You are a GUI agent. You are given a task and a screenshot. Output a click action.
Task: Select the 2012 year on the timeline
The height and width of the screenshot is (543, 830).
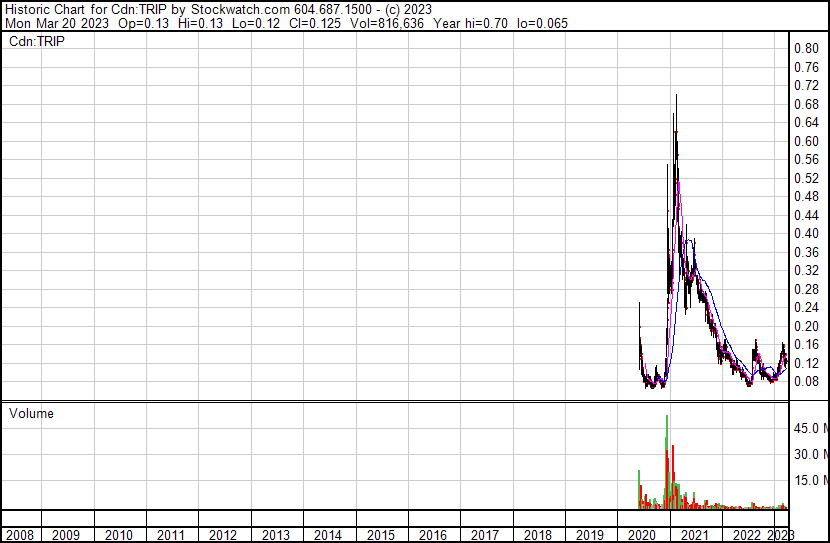click(x=223, y=535)
